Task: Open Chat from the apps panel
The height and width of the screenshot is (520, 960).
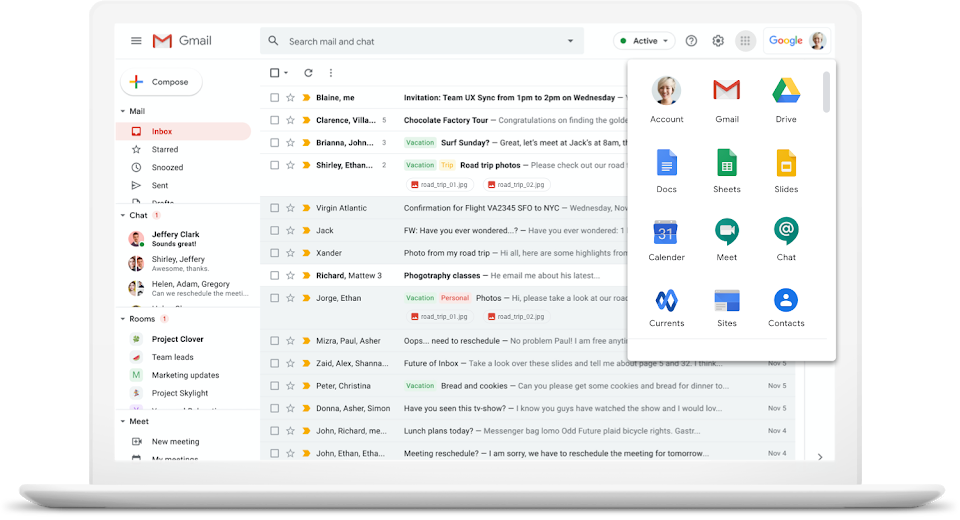Action: [x=786, y=239]
